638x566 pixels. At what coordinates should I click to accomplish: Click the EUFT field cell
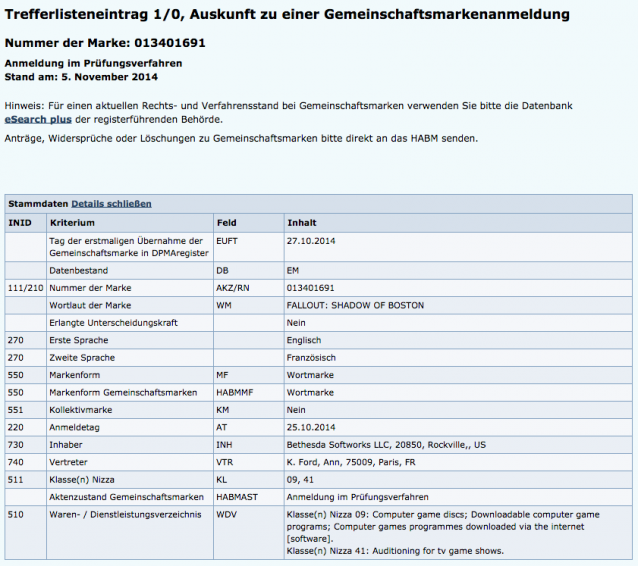(x=249, y=247)
